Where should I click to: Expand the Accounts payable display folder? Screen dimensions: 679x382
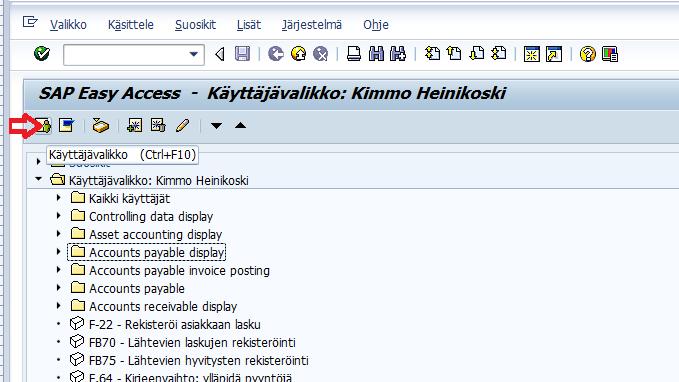click(58, 252)
